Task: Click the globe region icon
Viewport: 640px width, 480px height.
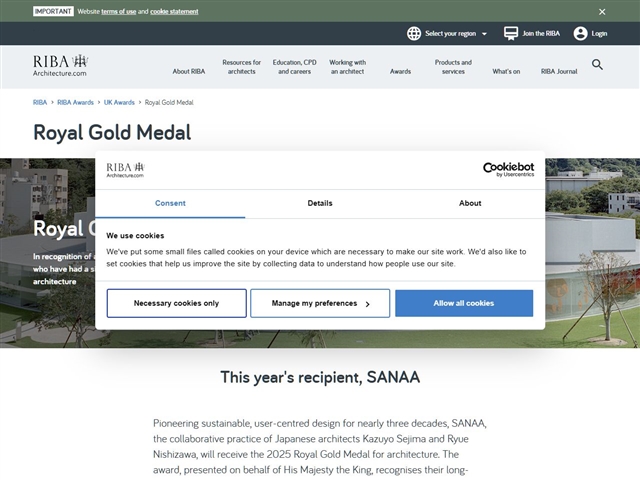Action: tap(413, 33)
